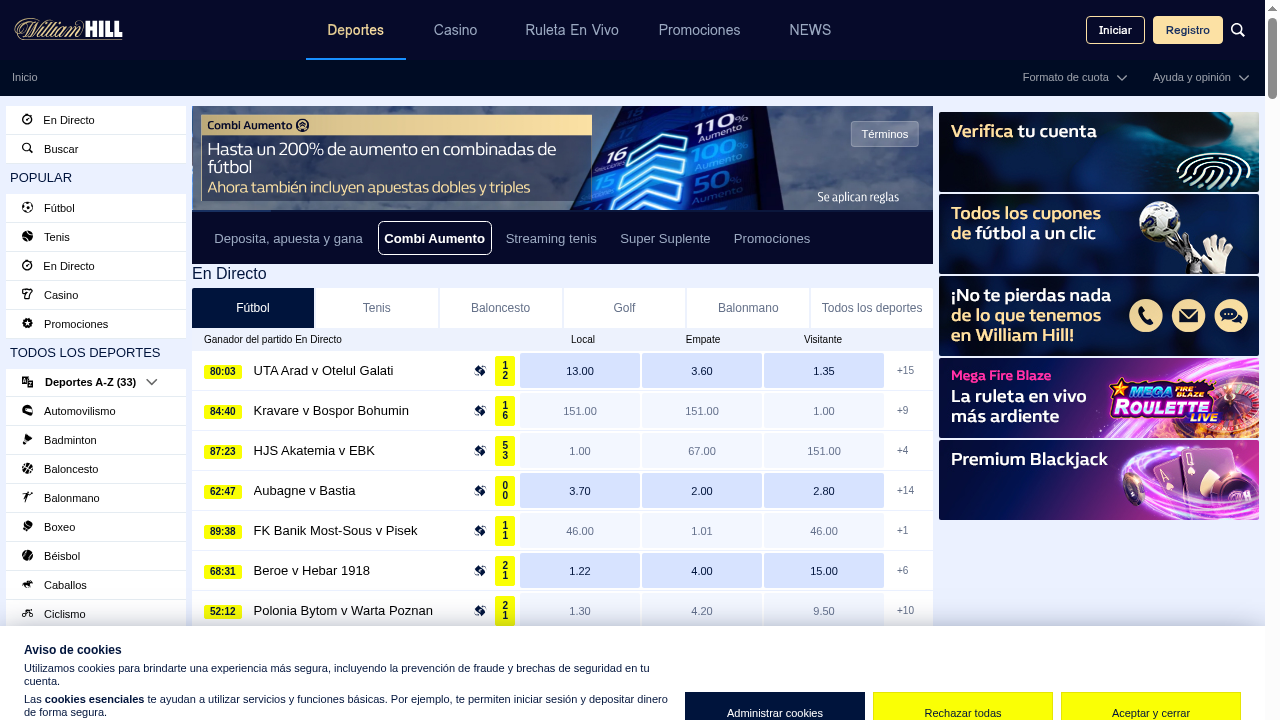1280x720 pixels.
Task: Select 1.22 Local odds for Beroe
Action: [580, 571]
